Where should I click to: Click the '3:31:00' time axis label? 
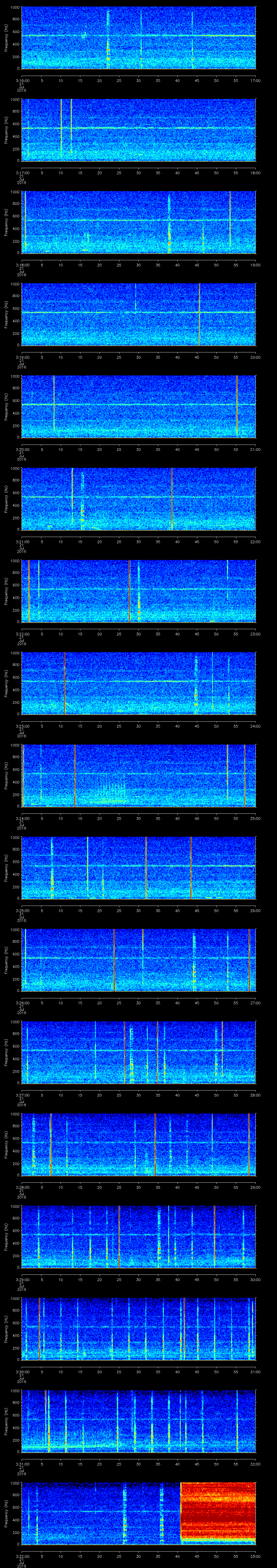pyautogui.click(x=22, y=1464)
